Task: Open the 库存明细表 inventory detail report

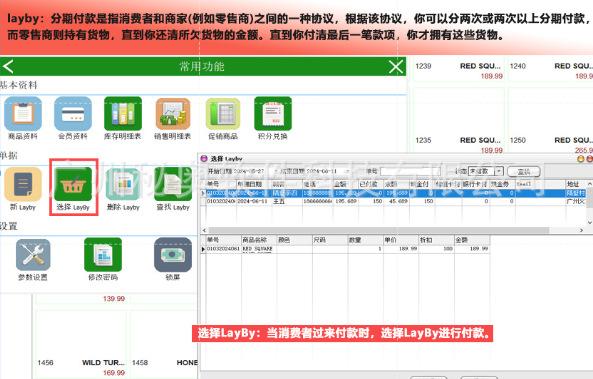Action: click(x=123, y=114)
